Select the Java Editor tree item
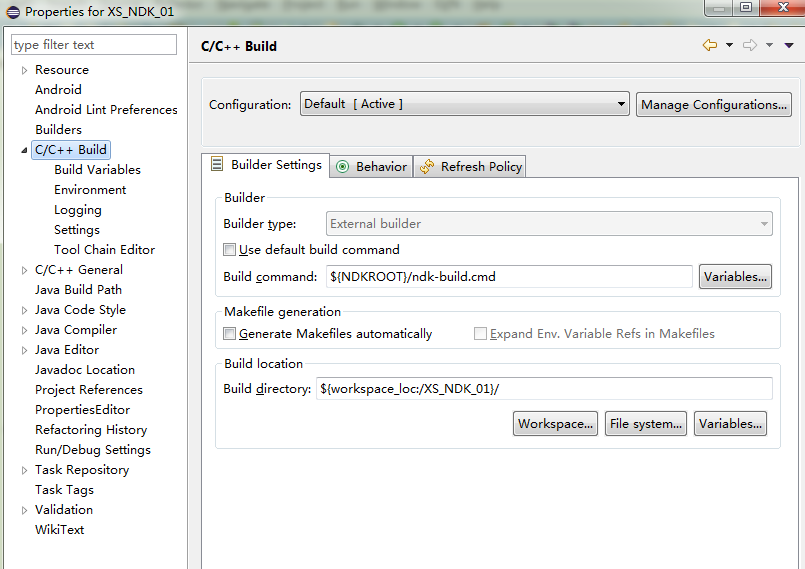The width and height of the screenshot is (805, 569). [x=67, y=350]
